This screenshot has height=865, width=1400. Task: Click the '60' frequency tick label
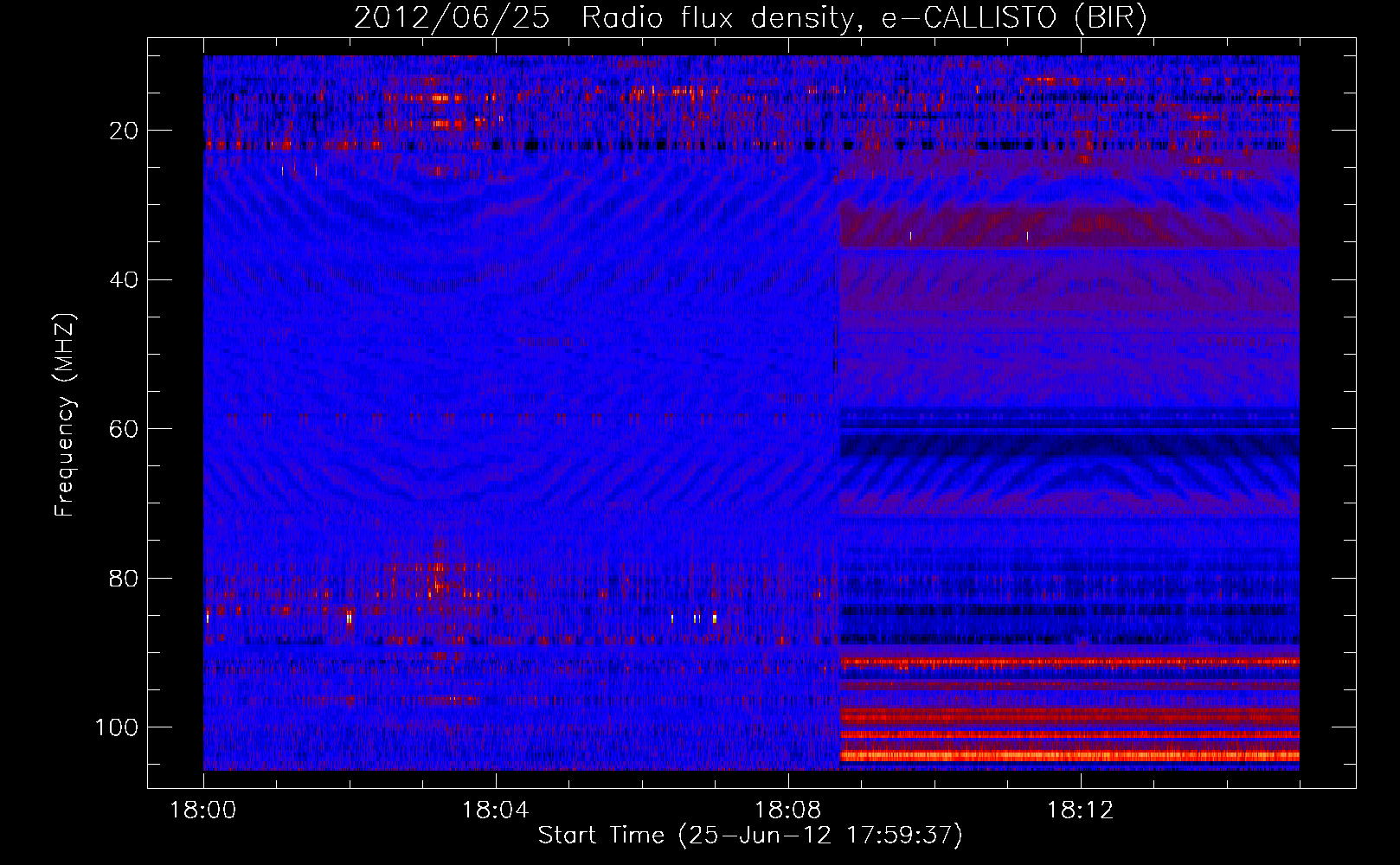click(125, 429)
